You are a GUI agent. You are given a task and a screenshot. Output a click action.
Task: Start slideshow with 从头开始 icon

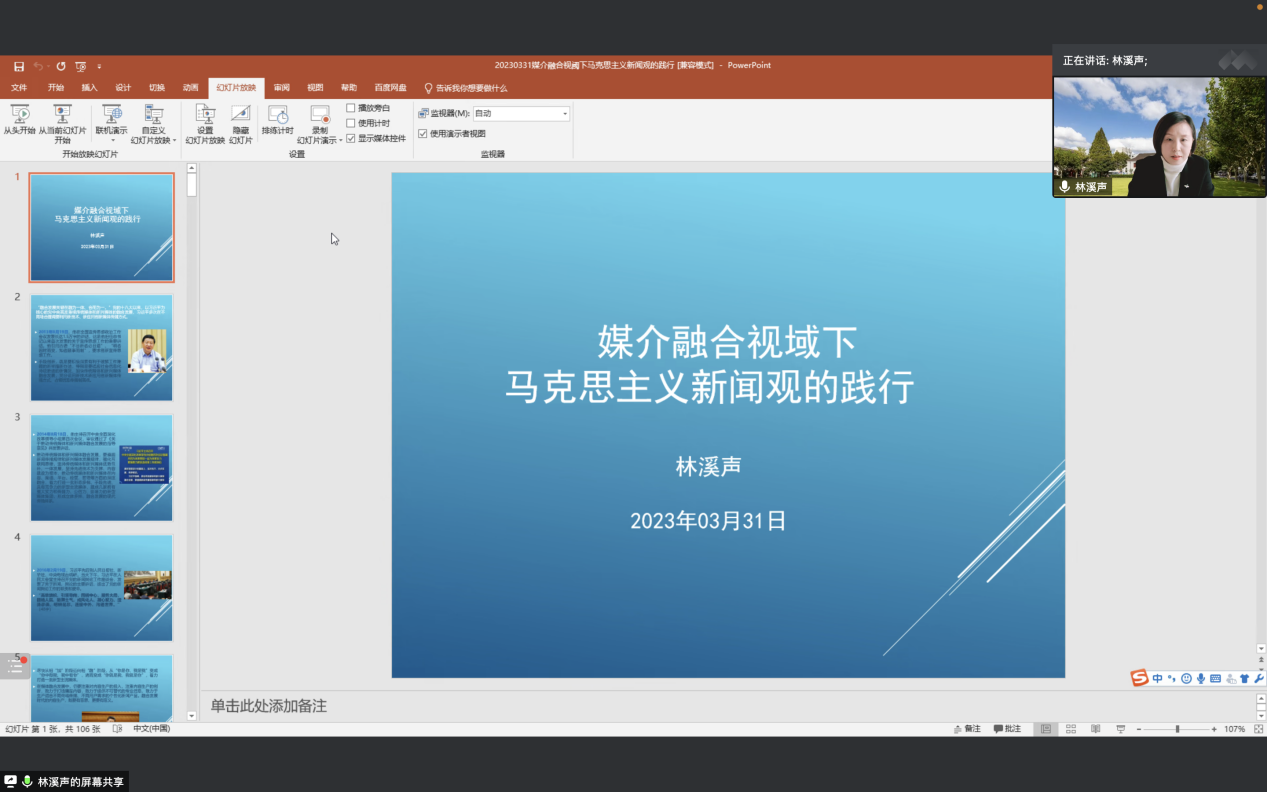(x=19, y=115)
